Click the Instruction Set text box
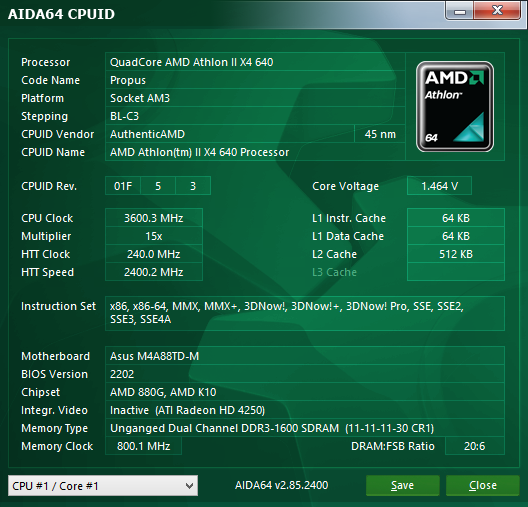528x507 pixels. pos(305,313)
